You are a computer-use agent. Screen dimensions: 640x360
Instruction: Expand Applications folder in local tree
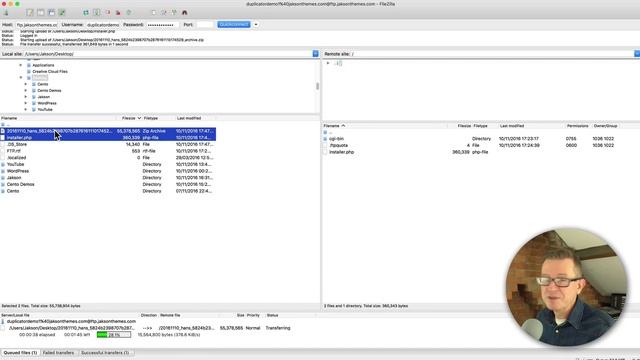(21, 65)
